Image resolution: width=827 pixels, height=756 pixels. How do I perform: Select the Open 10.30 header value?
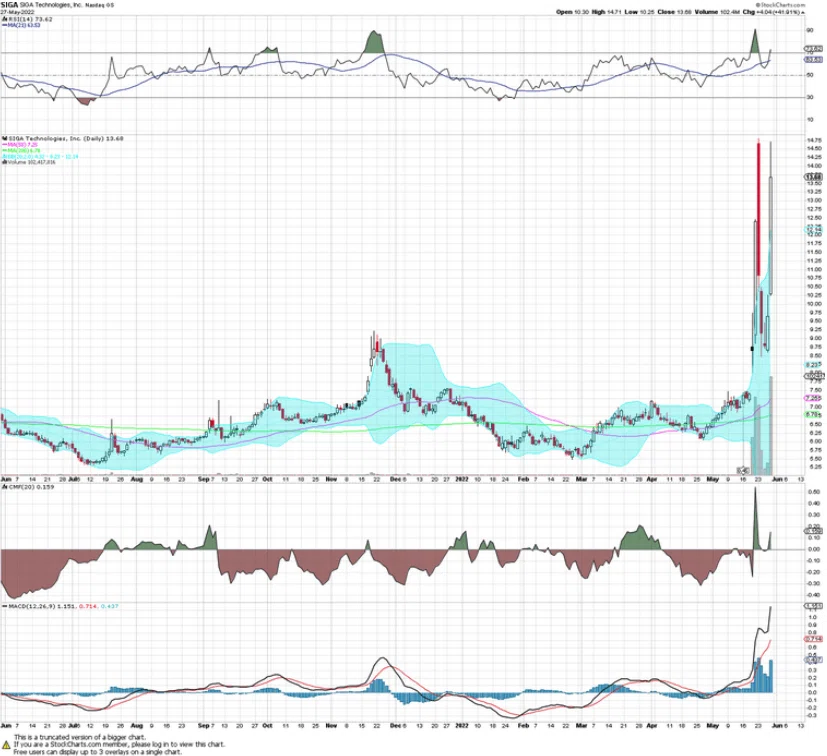[x=573, y=12]
